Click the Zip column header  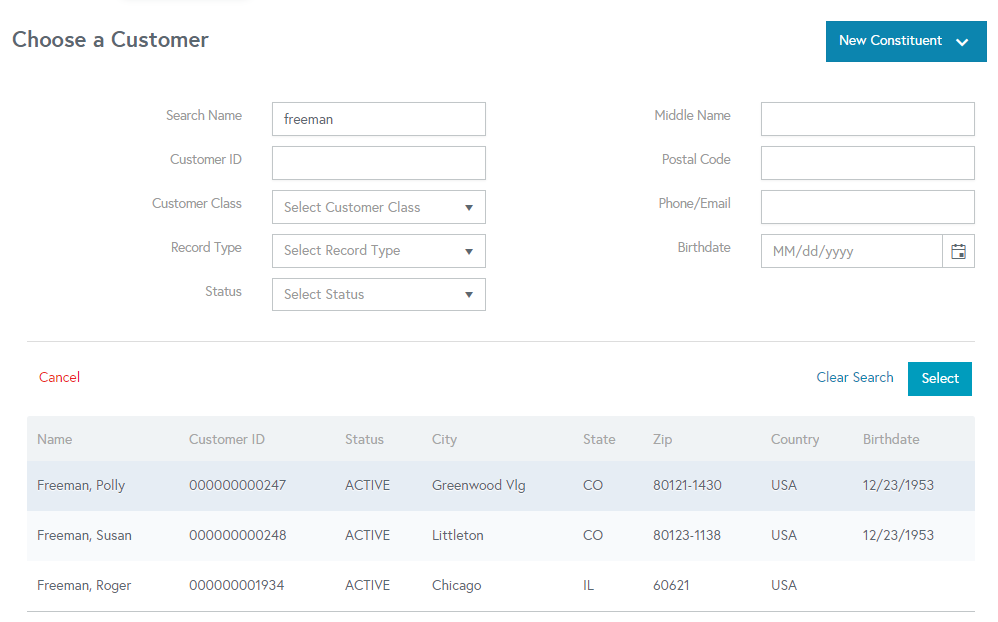click(663, 439)
